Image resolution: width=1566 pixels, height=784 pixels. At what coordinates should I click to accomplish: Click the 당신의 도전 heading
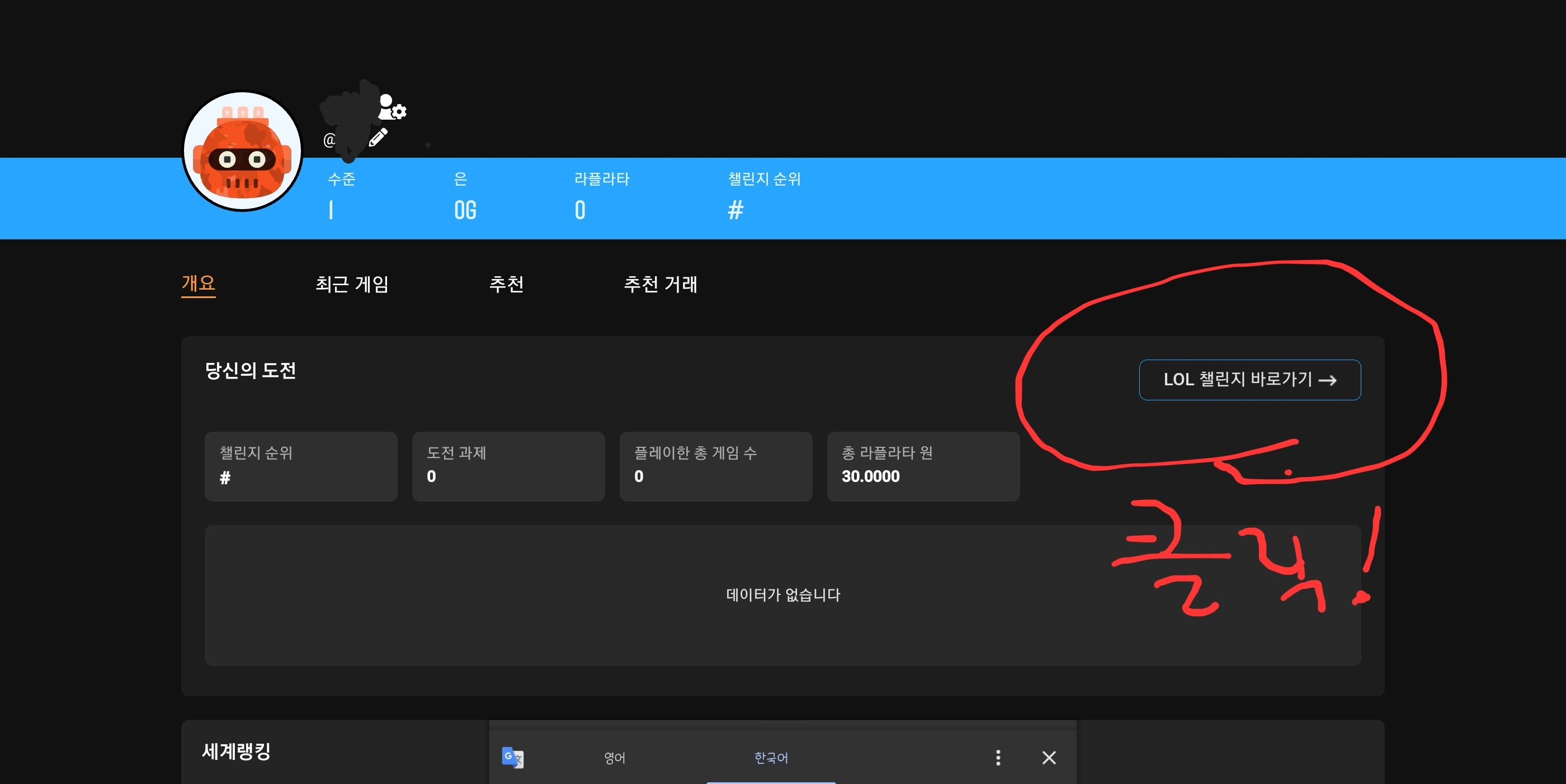pyautogui.click(x=251, y=370)
